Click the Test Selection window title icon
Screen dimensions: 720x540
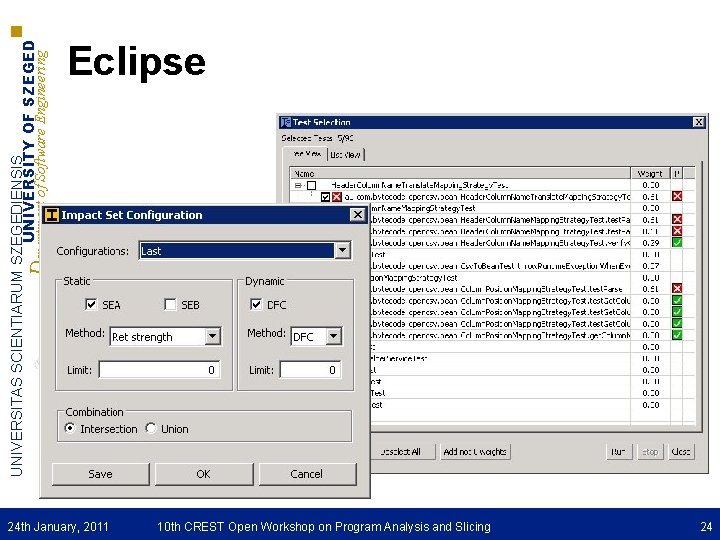click(286, 122)
